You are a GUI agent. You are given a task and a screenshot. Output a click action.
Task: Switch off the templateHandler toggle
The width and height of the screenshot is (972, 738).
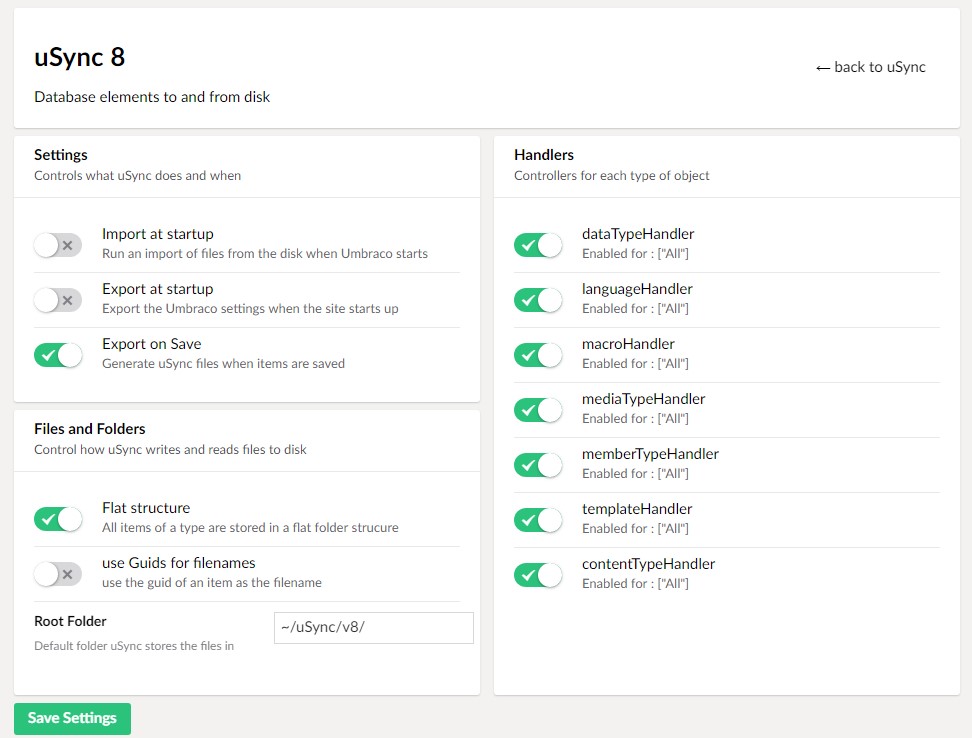click(x=538, y=520)
